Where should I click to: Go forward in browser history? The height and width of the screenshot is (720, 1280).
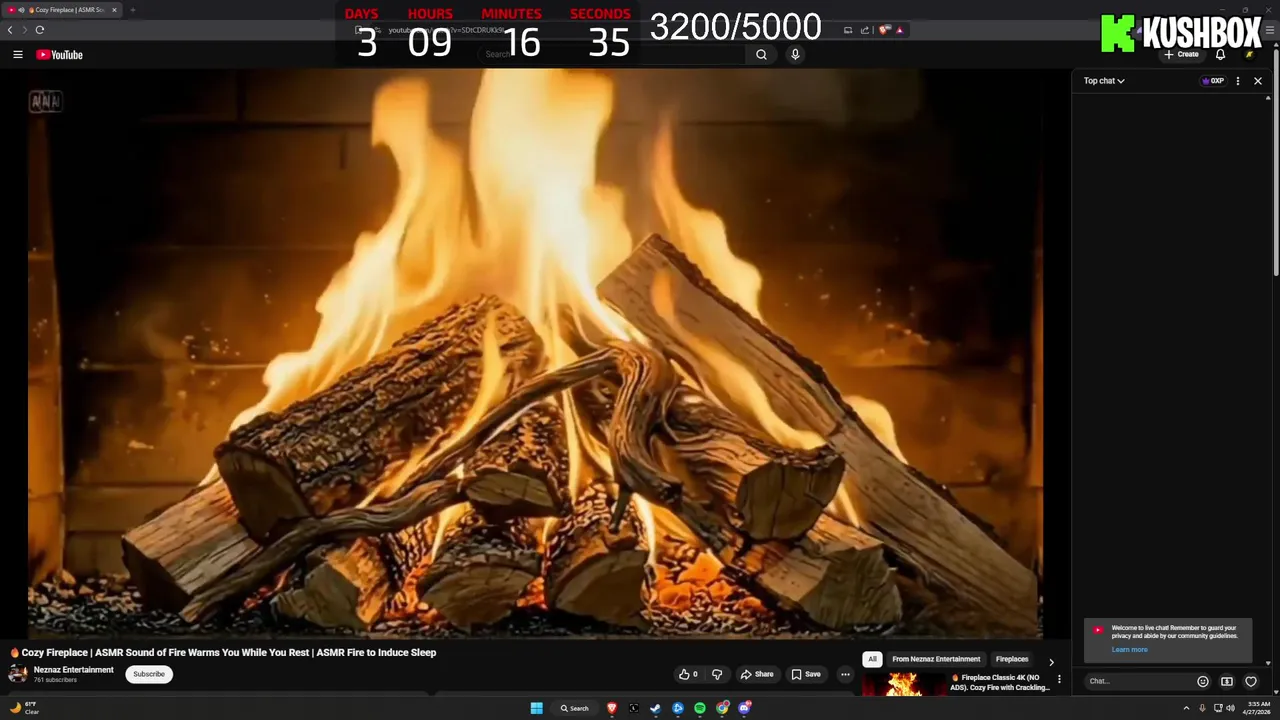click(x=24, y=30)
